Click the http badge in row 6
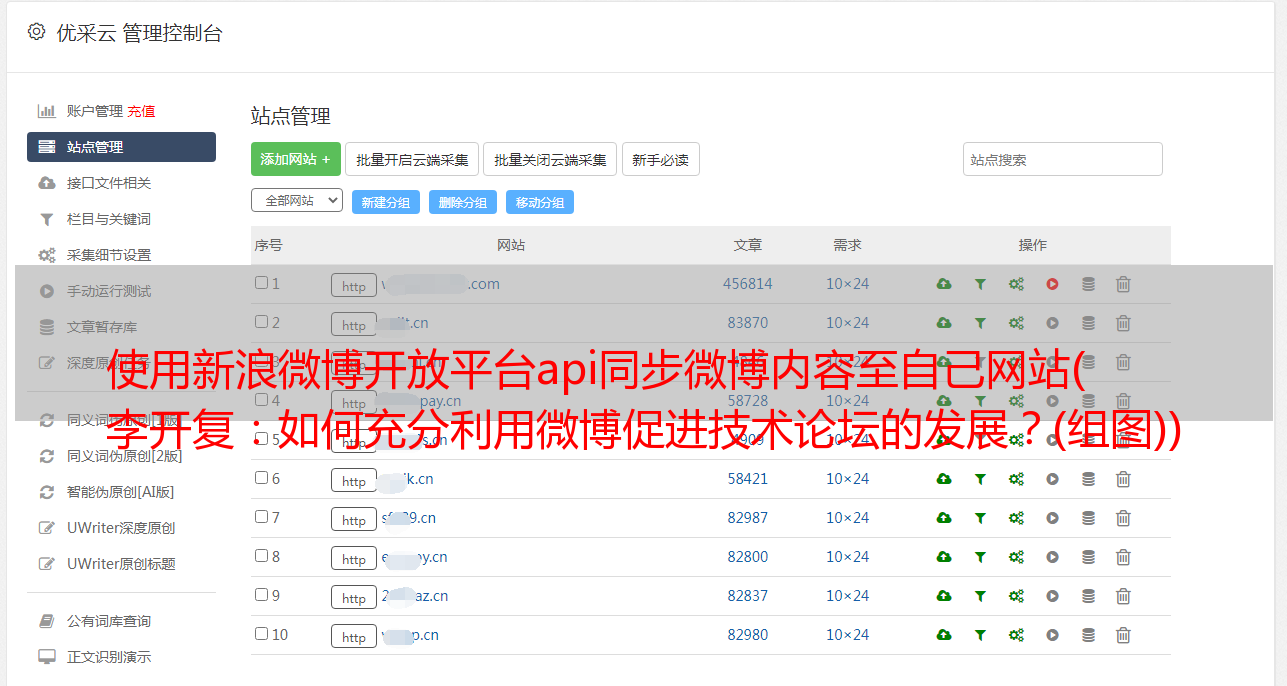This screenshot has height=686, width=1287. tap(354, 480)
